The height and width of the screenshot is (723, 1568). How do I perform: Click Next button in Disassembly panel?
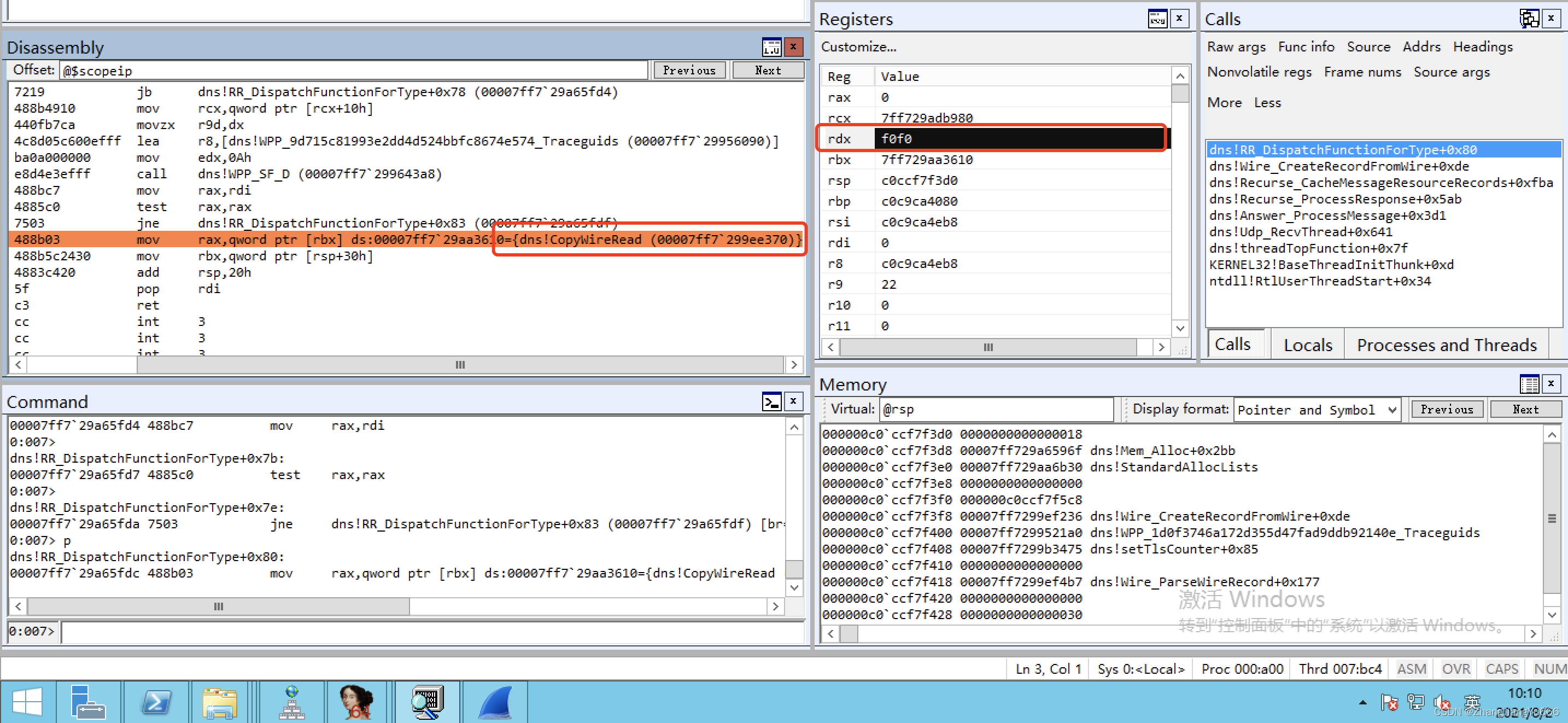click(x=768, y=70)
